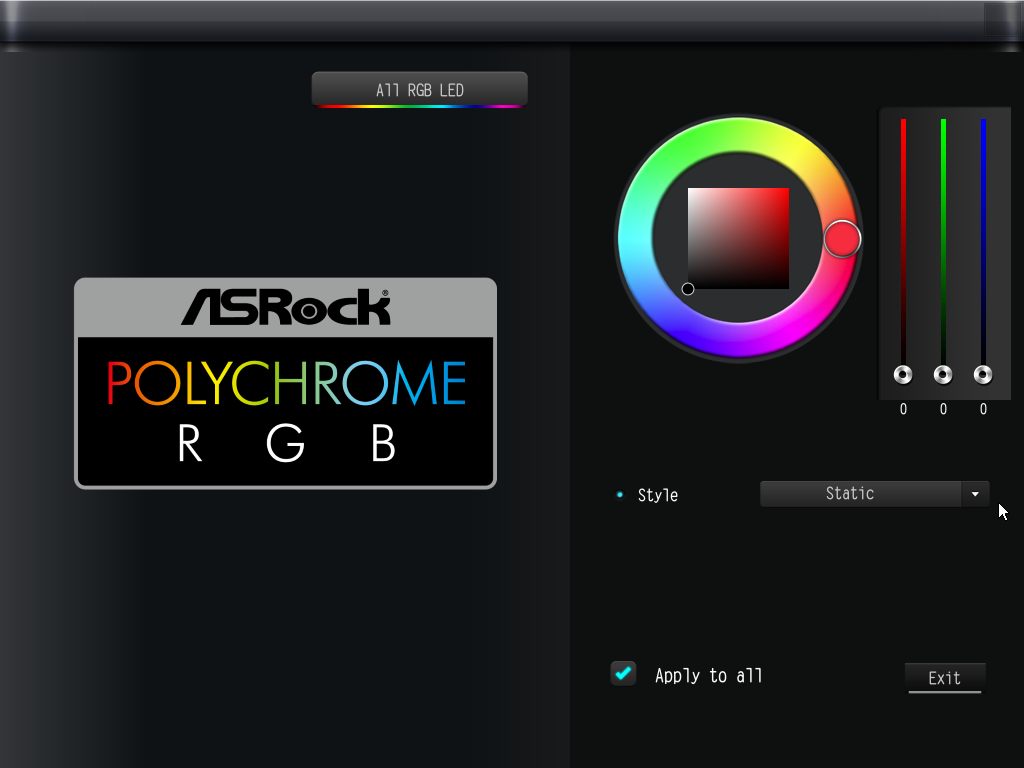Toggle the Apply to all checkbox
The height and width of the screenshot is (768, 1024).
(x=623, y=673)
